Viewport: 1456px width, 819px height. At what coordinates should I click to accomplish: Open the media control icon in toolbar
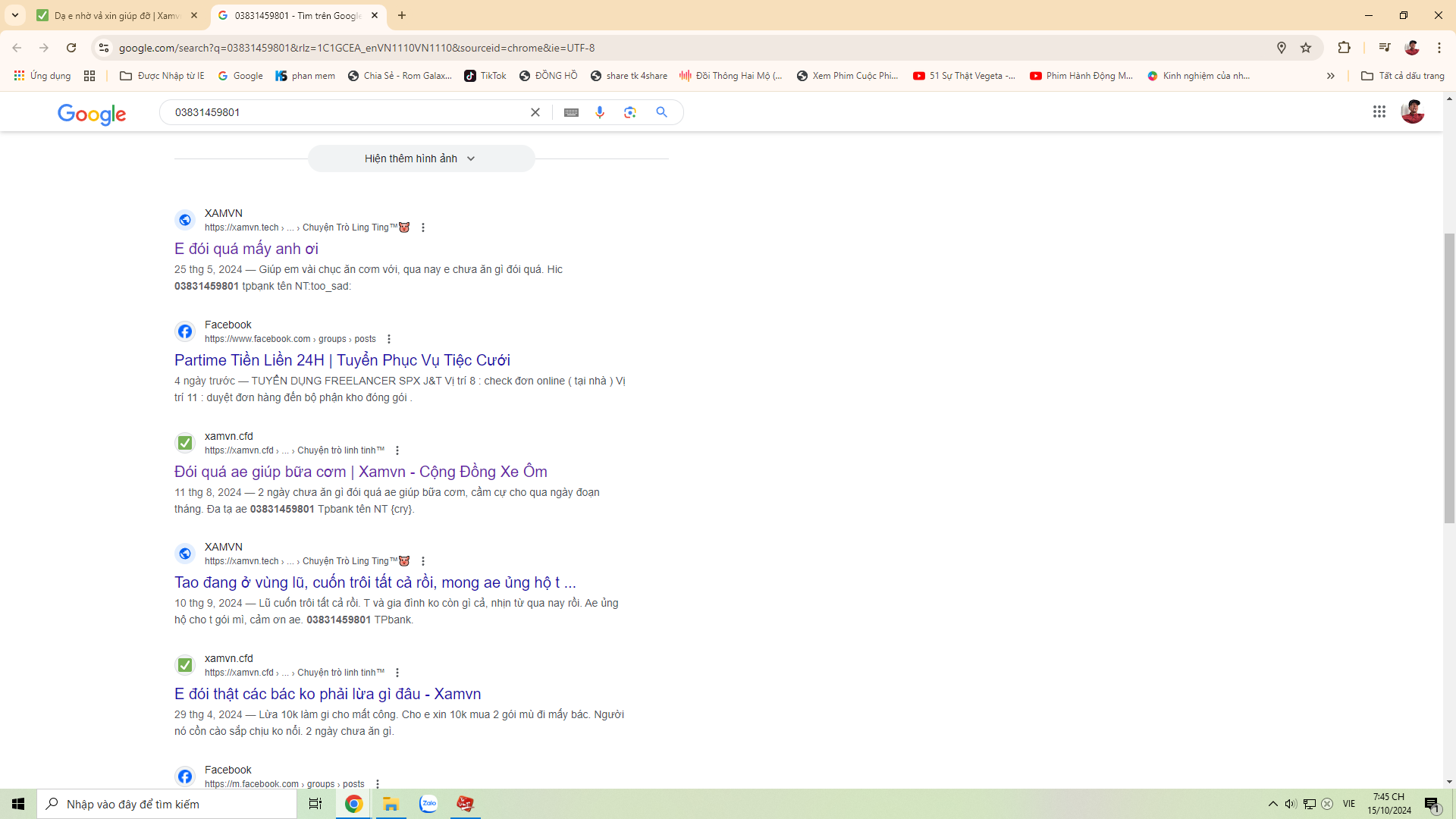click(x=1385, y=48)
